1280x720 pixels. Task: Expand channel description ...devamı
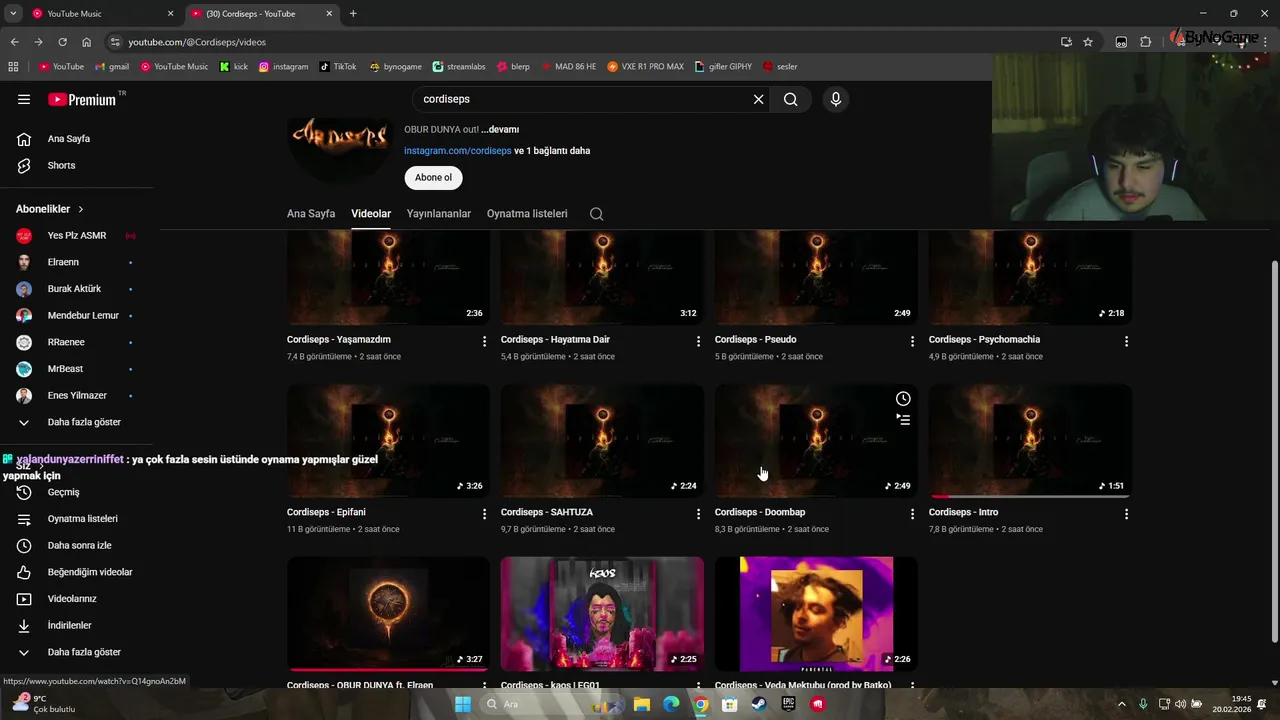pos(500,129)
